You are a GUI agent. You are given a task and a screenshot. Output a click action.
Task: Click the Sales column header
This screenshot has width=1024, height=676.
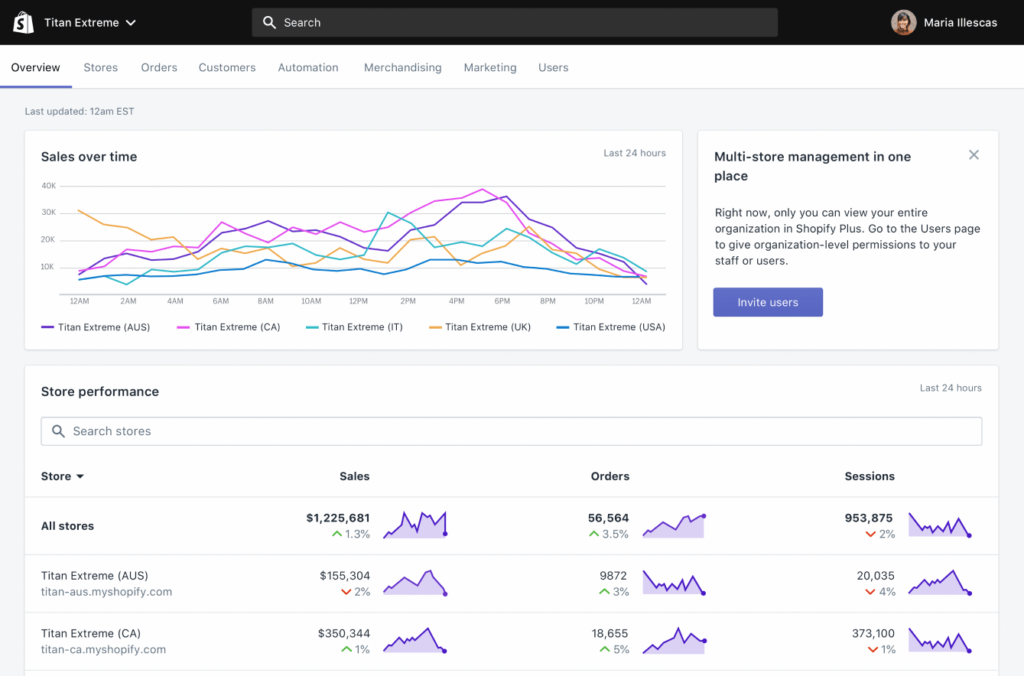354,476
